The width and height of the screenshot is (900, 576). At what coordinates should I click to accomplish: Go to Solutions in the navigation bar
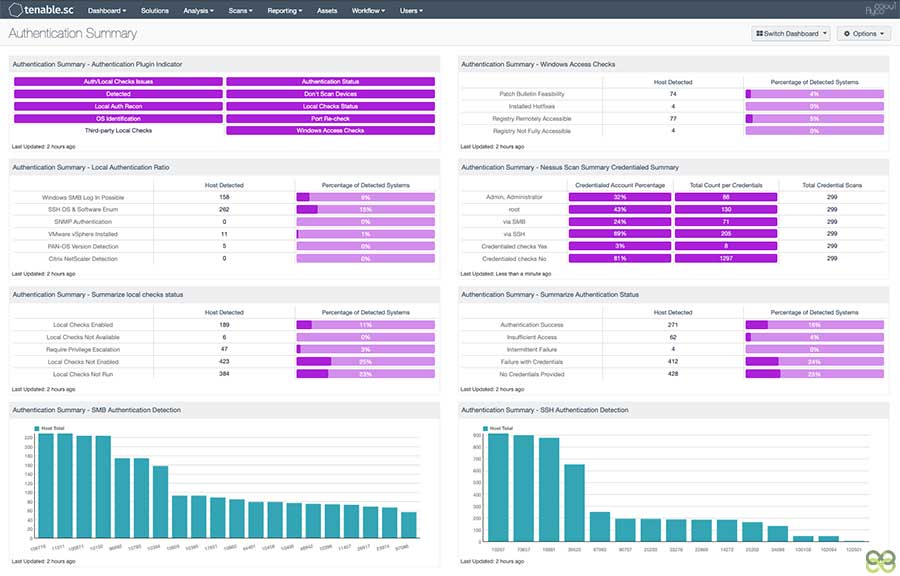click(x=155, y=11)
